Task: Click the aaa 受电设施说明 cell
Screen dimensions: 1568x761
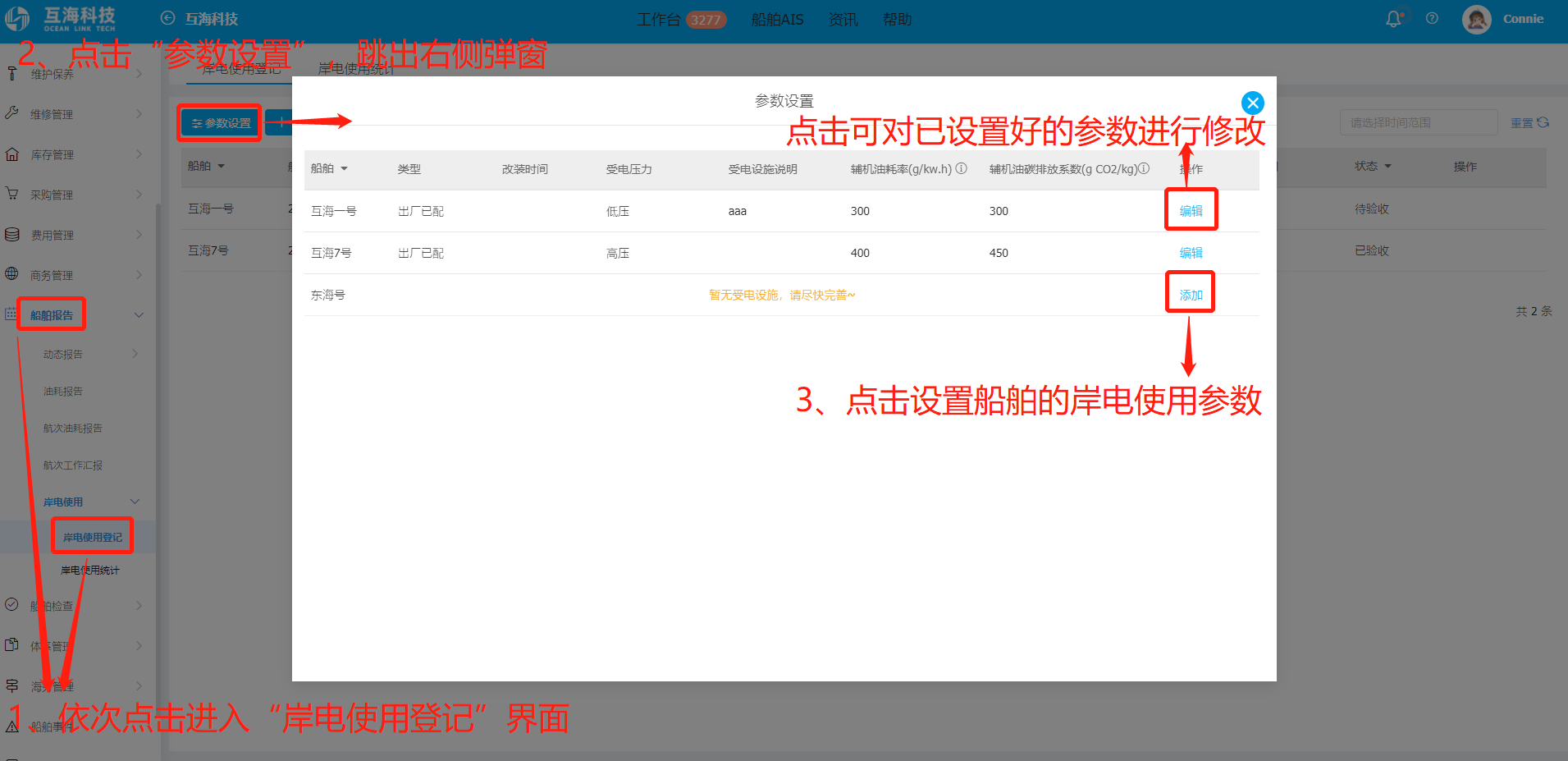Action: 738,211
